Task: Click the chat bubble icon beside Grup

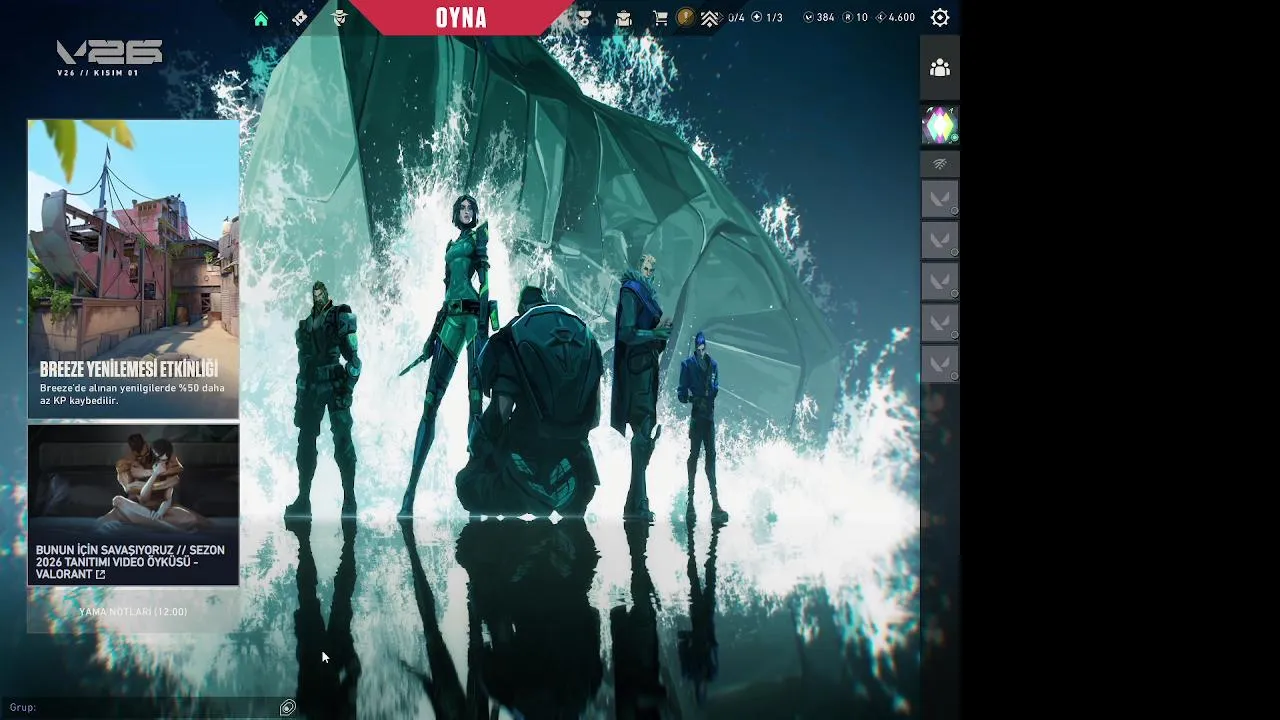Action: tap(288, 707)
